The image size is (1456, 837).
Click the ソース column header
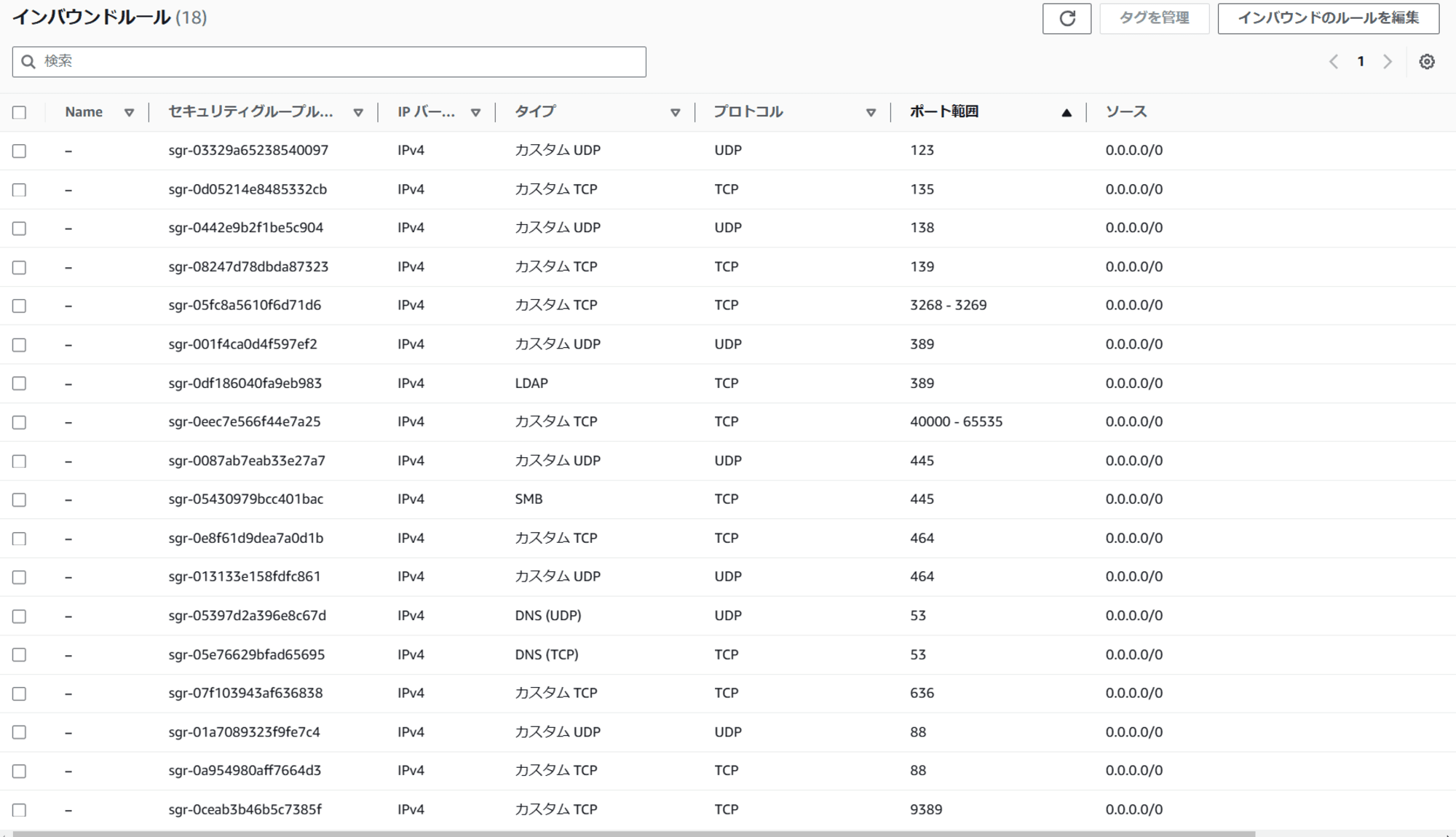[1126, 111]
